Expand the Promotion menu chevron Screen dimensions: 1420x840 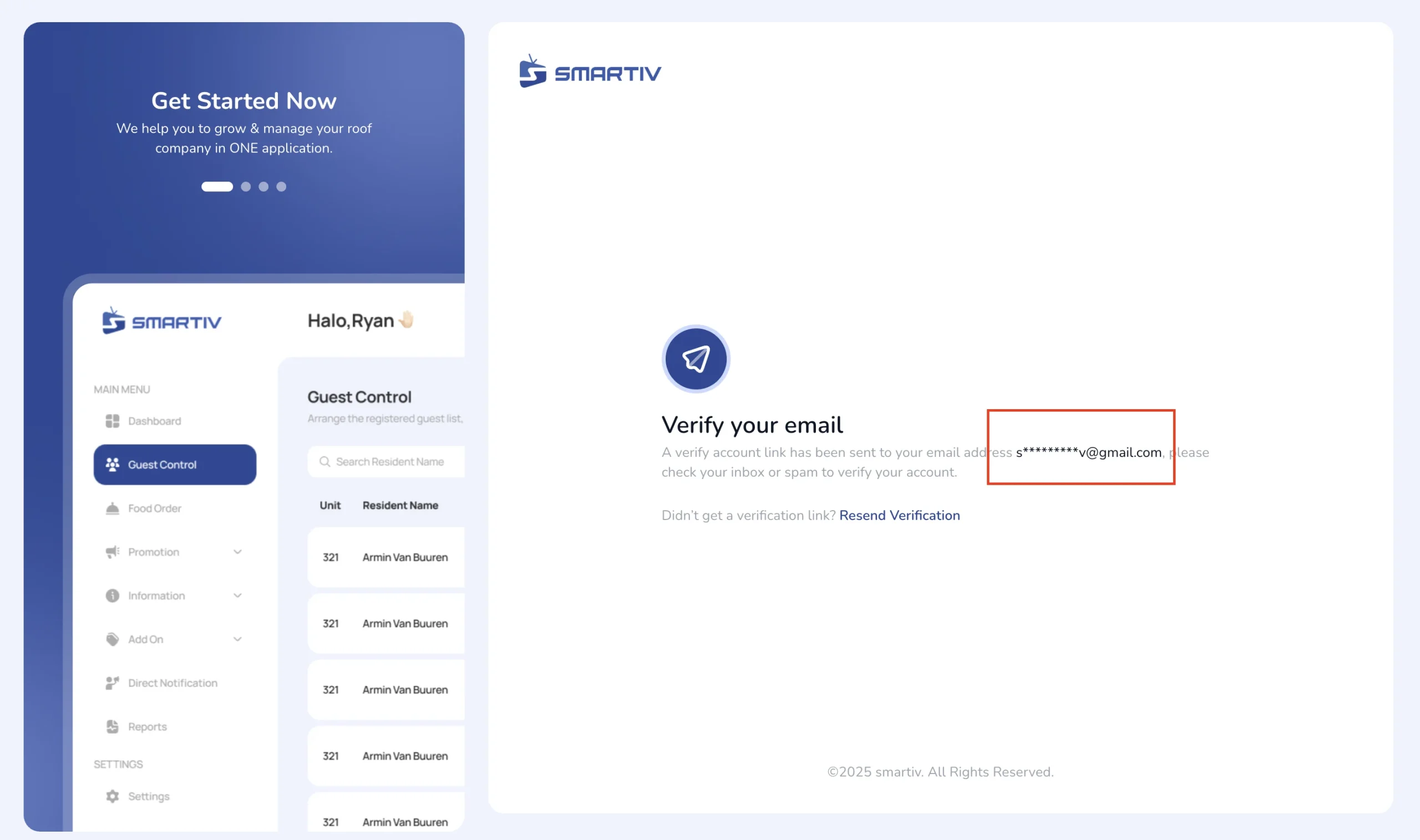238,552
